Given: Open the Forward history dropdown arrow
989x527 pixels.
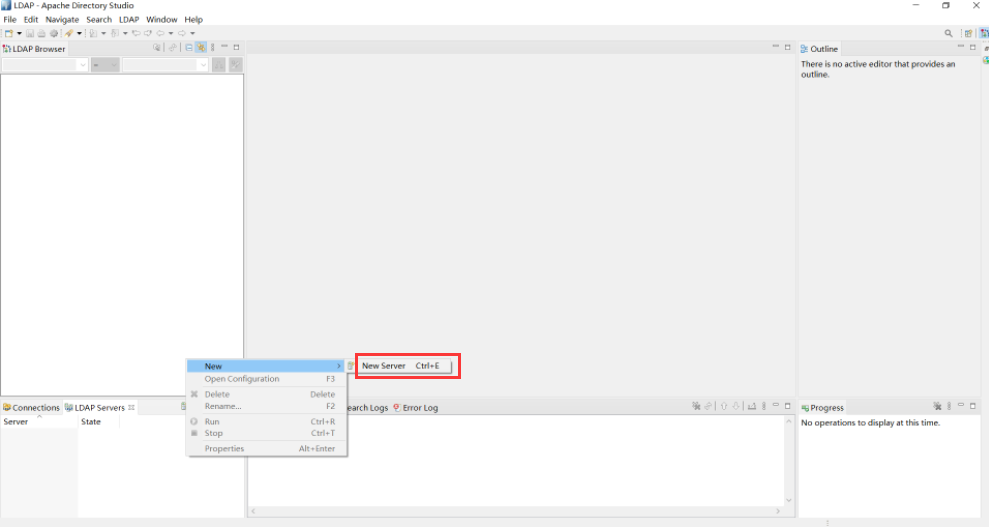Looking at the screenshot, I should [x=192, y=33].
